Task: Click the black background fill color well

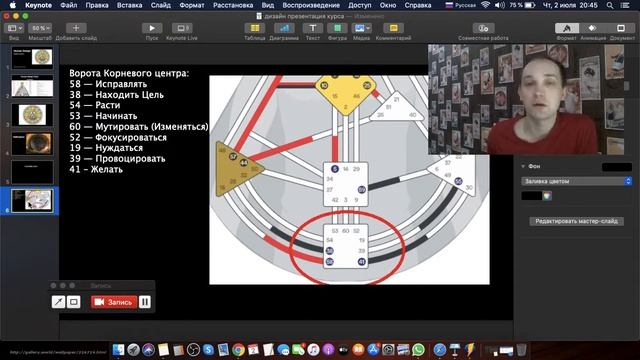Action: (532, 196)
